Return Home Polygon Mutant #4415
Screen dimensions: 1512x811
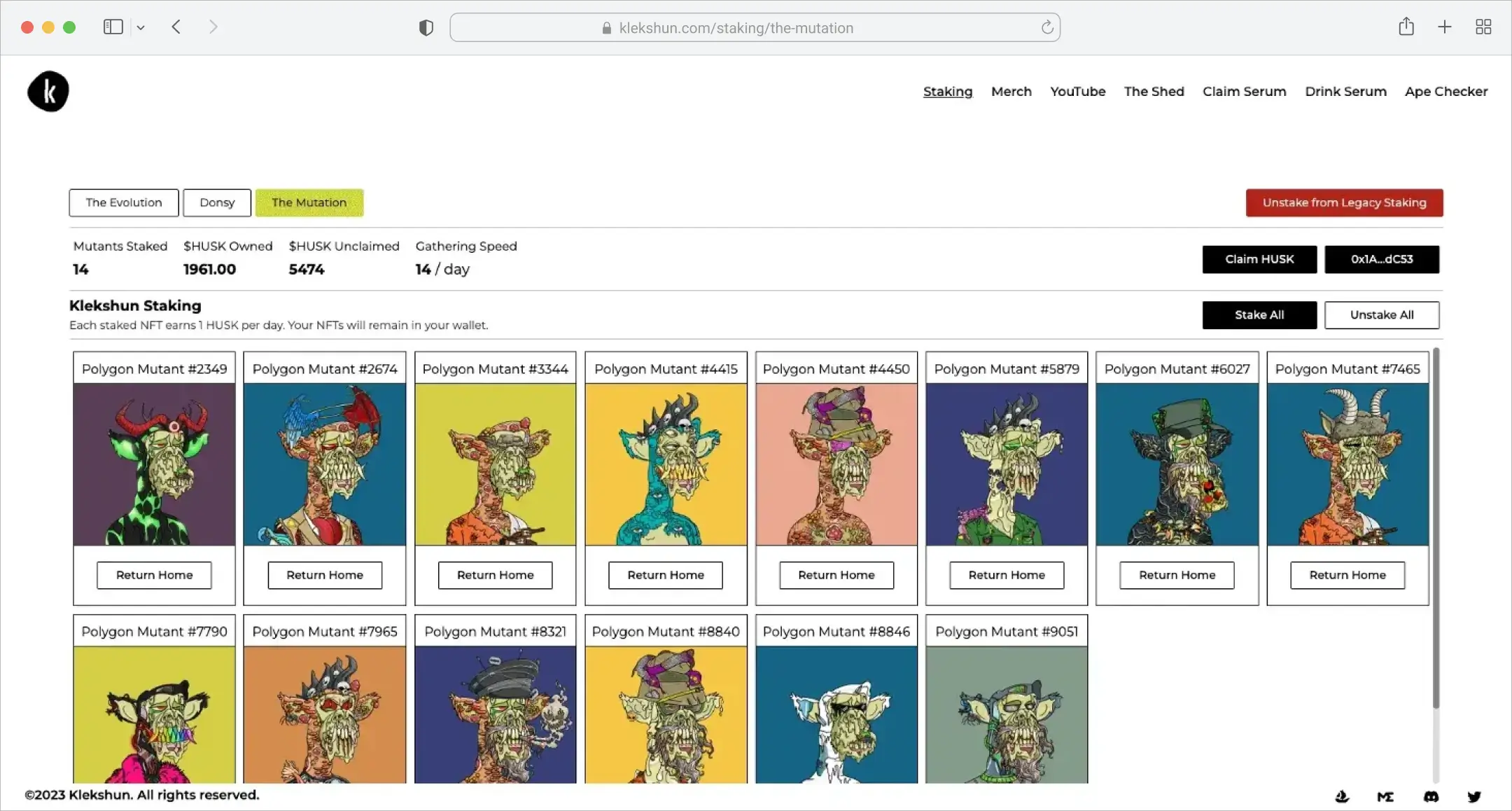pyautogui.click(x=666, y=575)
